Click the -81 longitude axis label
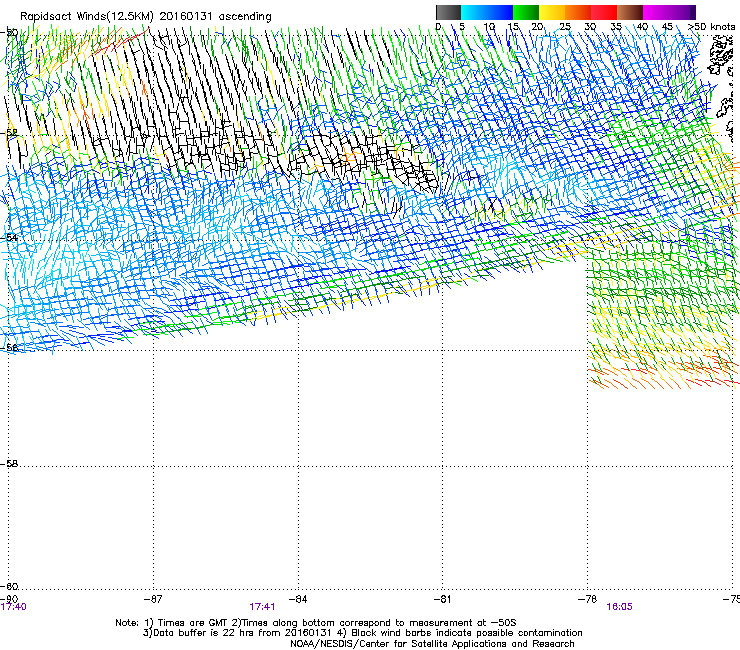 pos(442,599)
